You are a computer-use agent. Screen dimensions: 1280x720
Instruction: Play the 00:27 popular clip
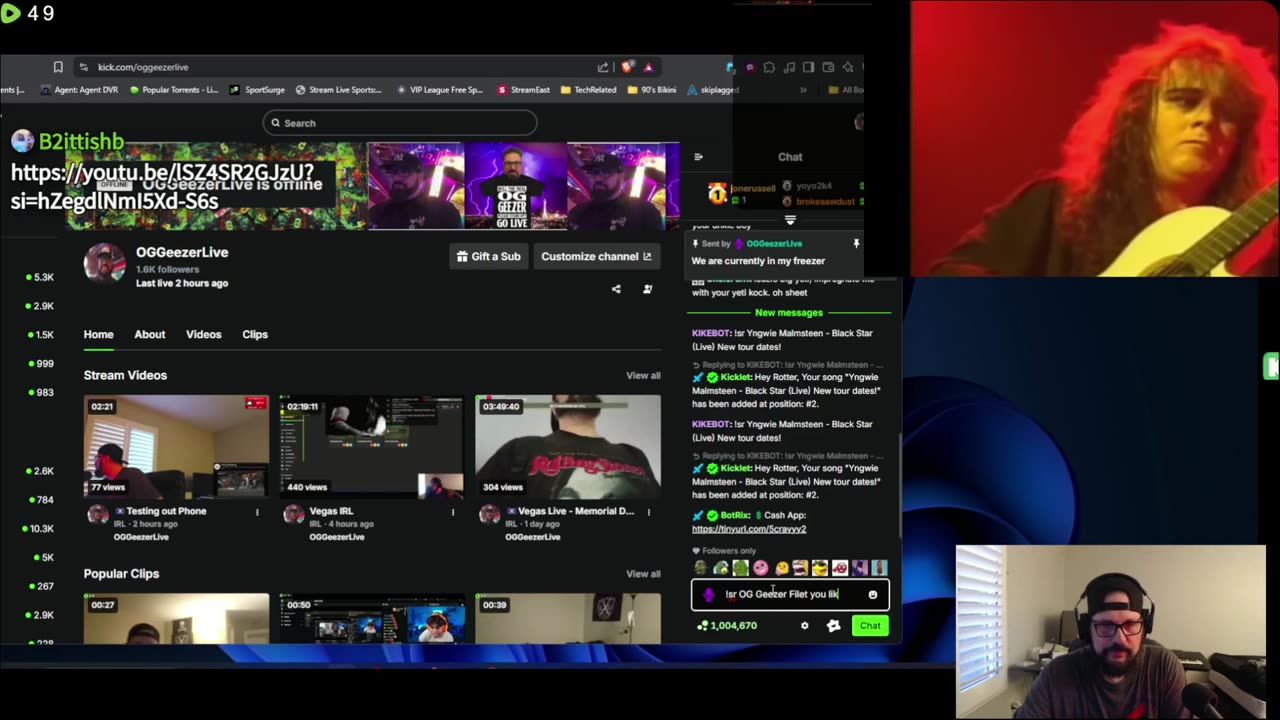[x=176, y=619]
